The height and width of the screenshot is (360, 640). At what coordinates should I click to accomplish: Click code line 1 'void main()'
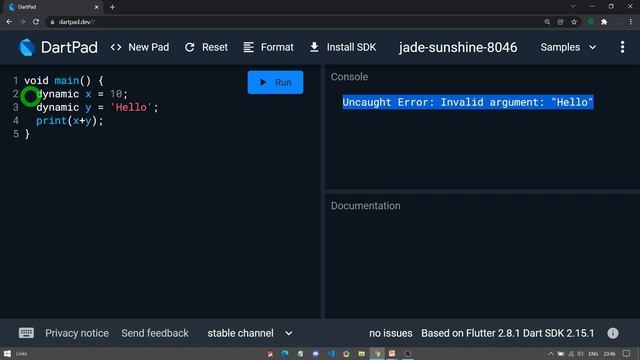point(64,80)
